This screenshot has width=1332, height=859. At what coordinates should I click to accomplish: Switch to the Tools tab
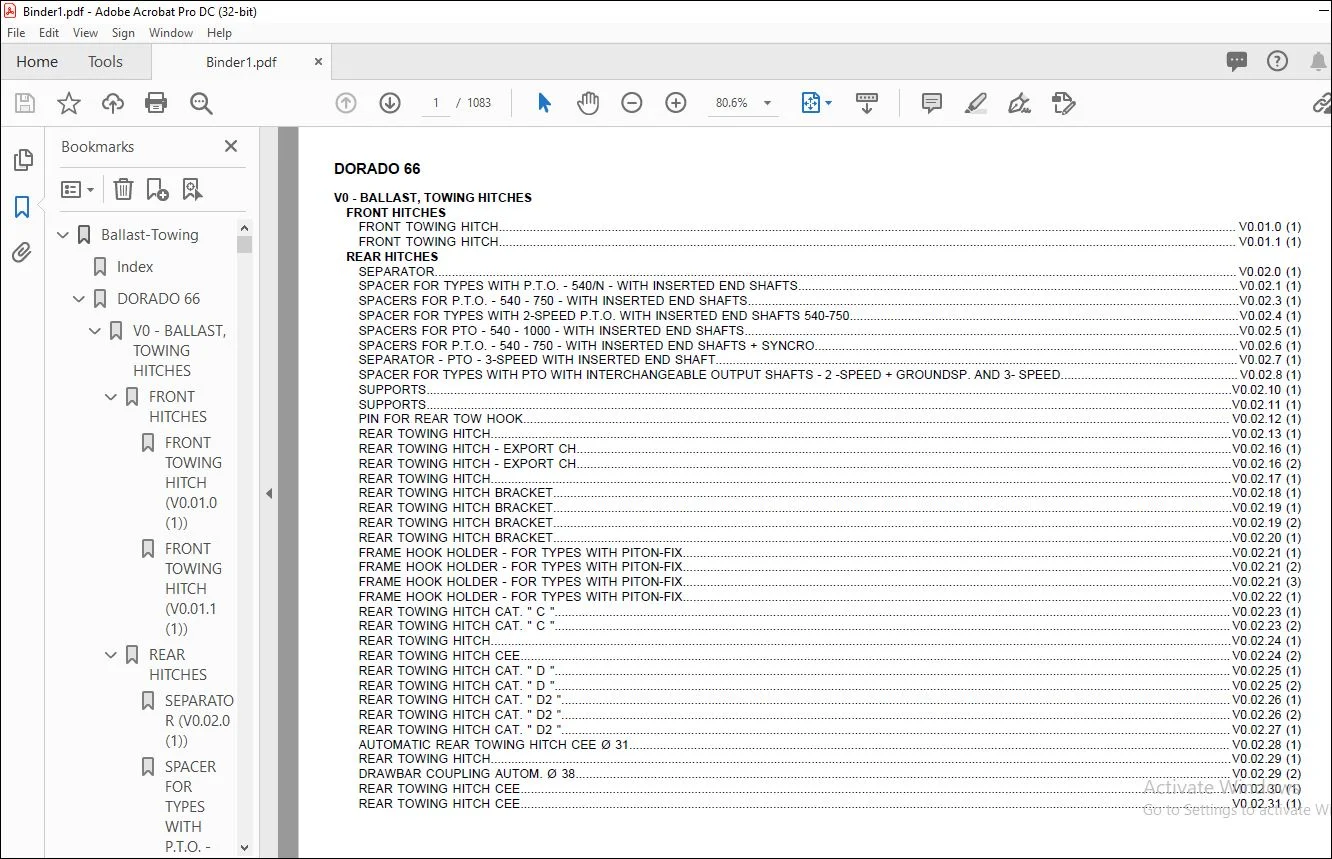pyautogui.click(x=105, y=62)
